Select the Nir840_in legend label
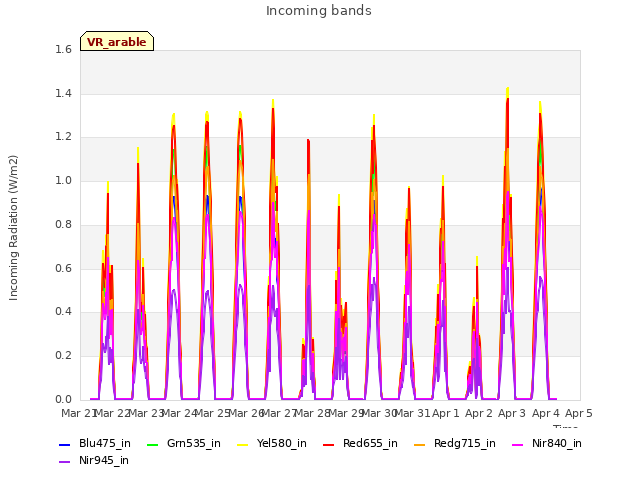The image size is (640, 480). [557, 444]
